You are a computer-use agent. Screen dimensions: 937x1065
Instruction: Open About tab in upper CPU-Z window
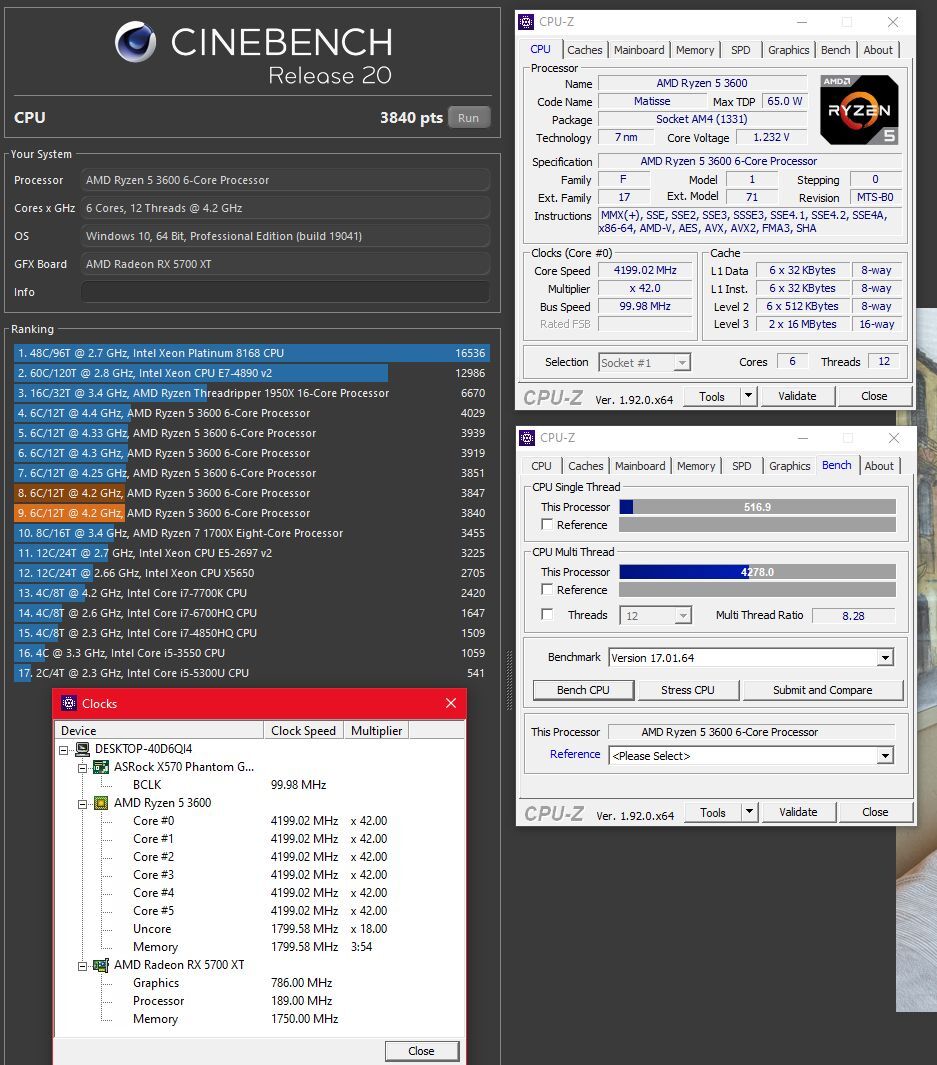pos(878,50)
